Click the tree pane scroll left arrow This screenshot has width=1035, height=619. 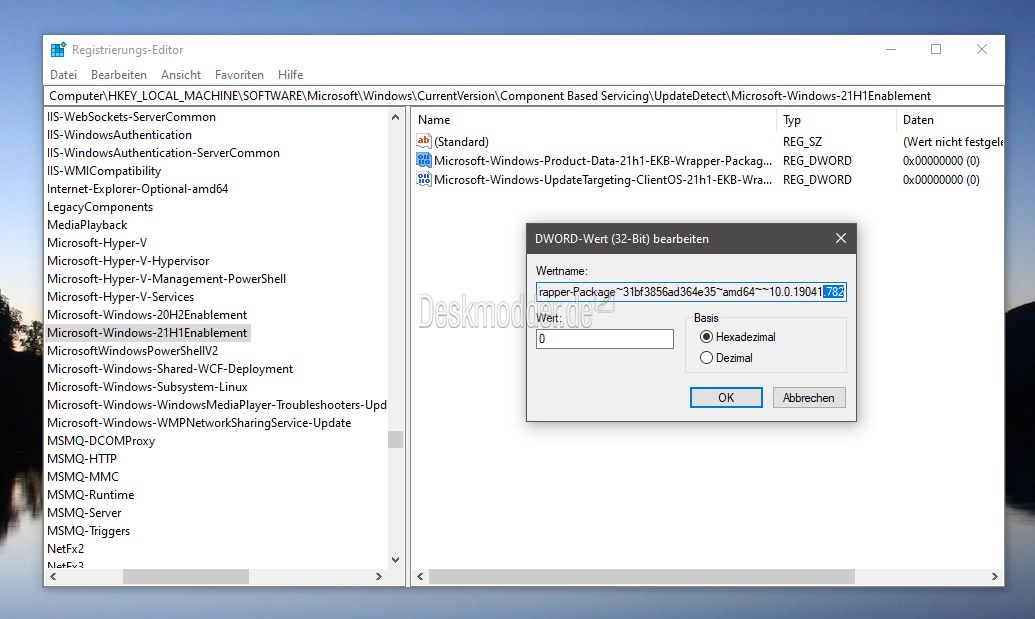point(53,577)
